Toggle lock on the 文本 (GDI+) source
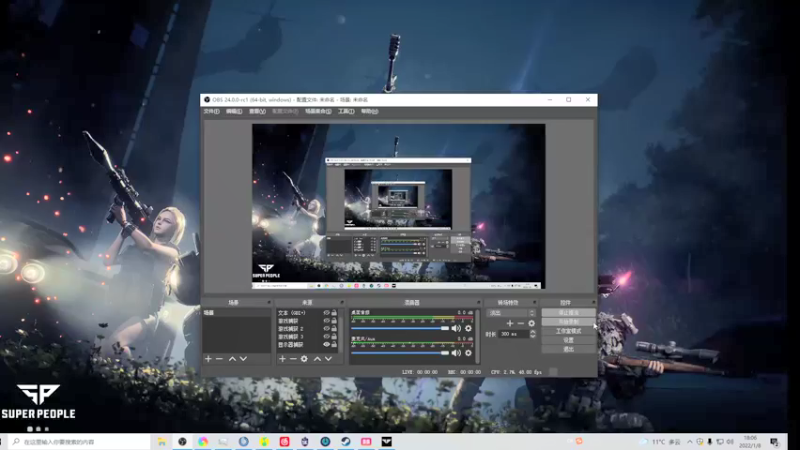800x450 pixels. pyautogui.click(x=334, y=313)
